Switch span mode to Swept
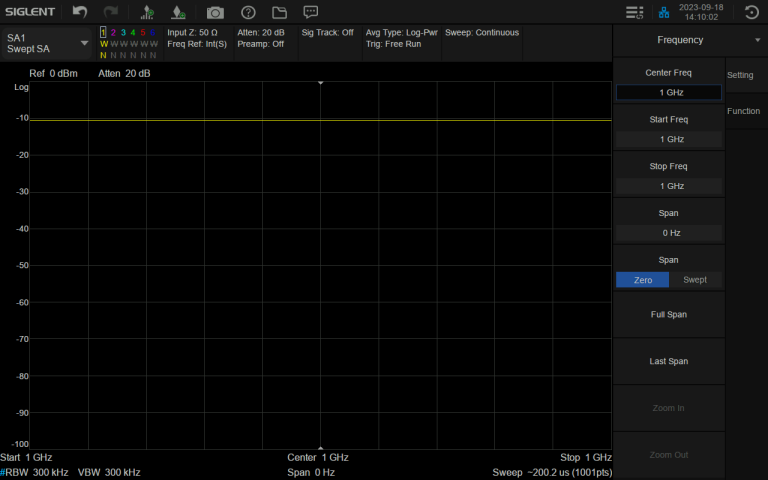This screenshot has height=480, width=768. click(694, 280)
